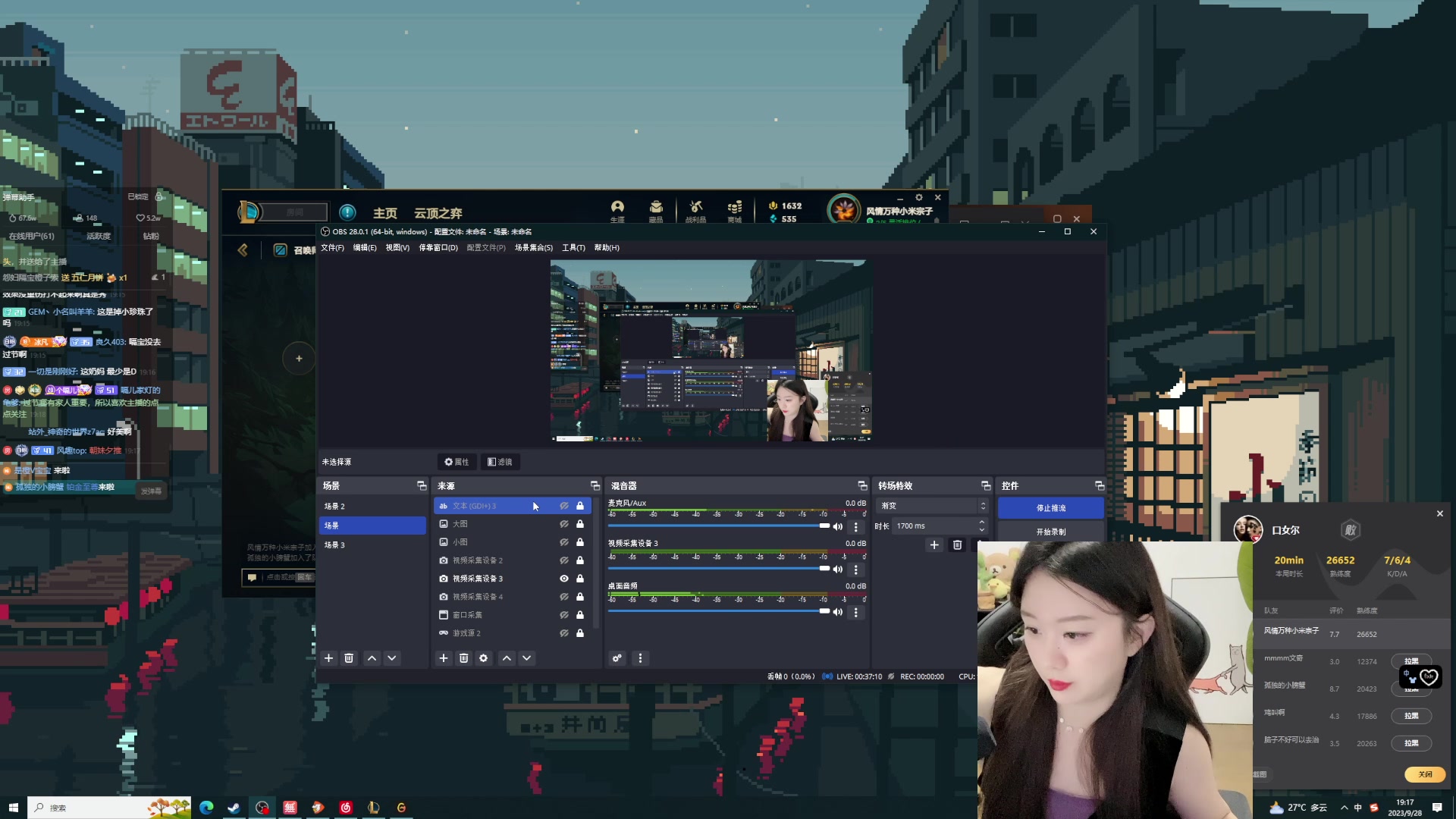The image size is (1456, 819).
Task: Decrease transition duration with down arrow
Action: [x=982, y=529]
